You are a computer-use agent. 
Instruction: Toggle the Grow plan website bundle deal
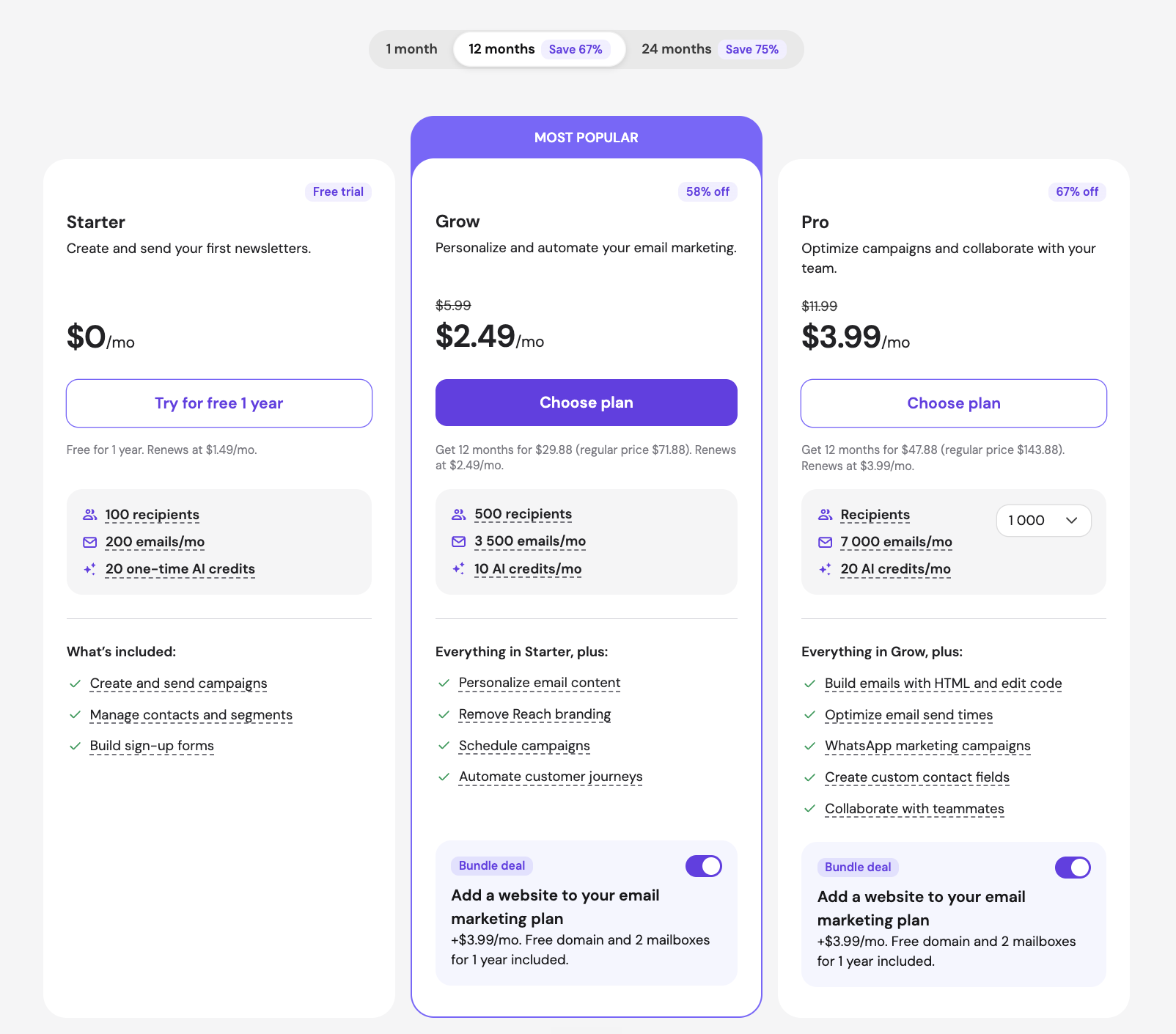(x=704, y=866)
